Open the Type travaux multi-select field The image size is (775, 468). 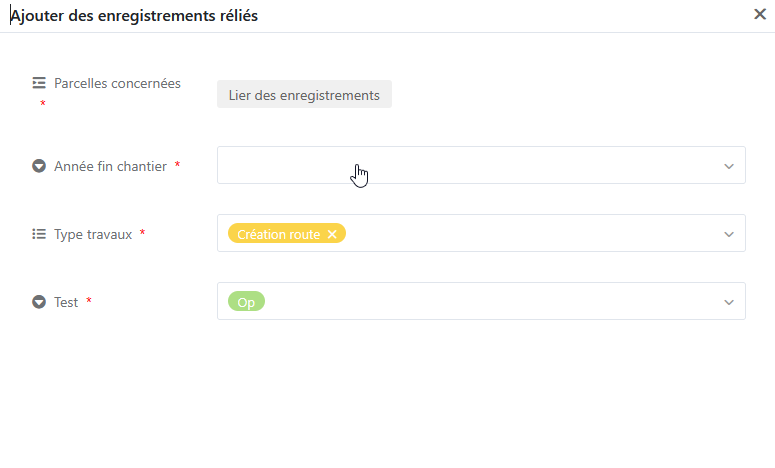click(x=530, y=233)
